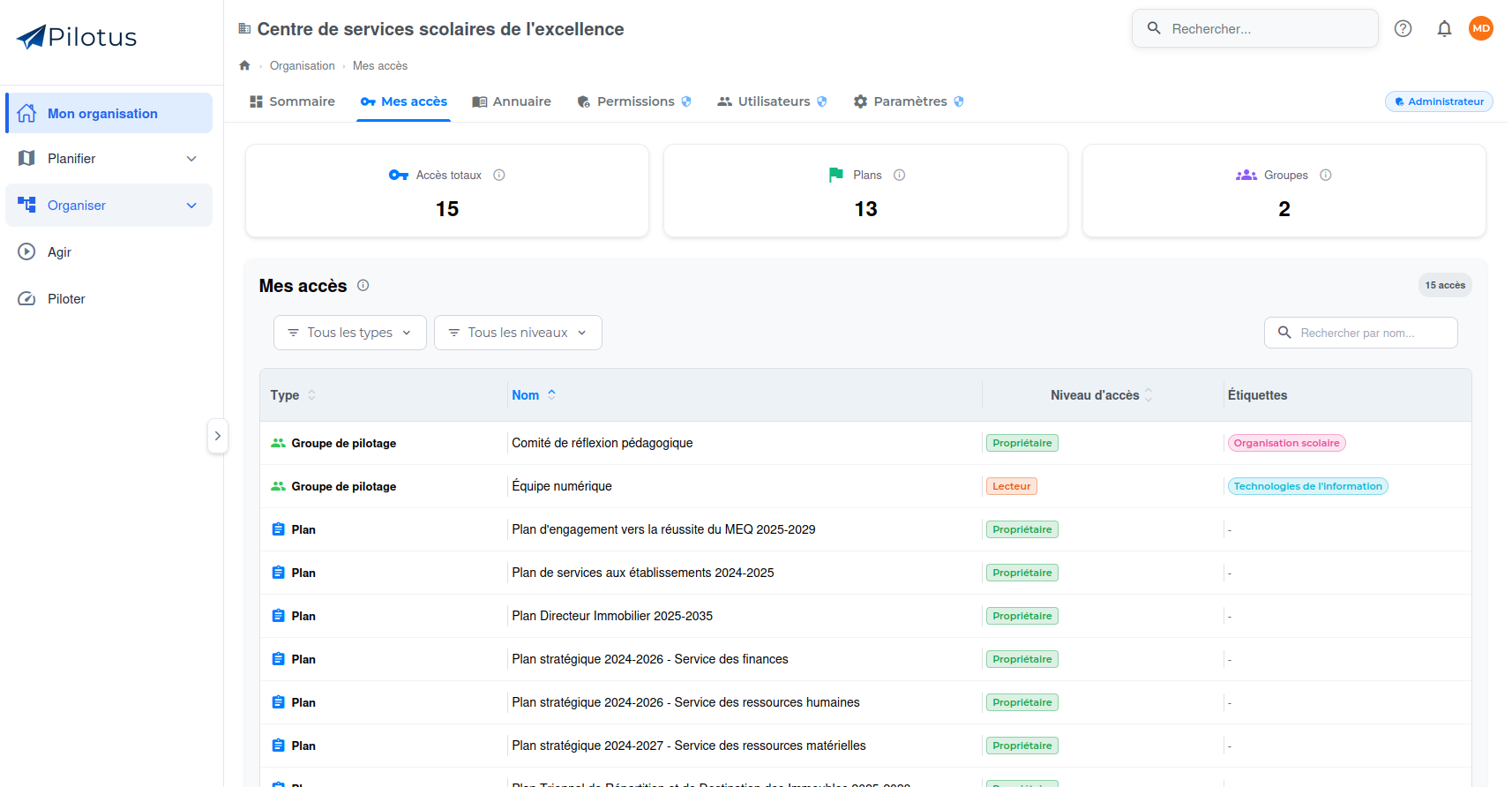1512x787 pixels.
Task: Open the notifications bell
Action: (1444, 28)
